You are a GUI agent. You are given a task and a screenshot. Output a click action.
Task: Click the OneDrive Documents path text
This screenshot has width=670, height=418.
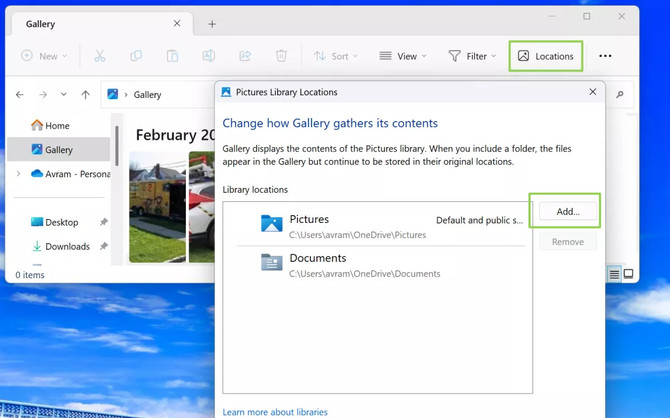click(x=364, y=274)
